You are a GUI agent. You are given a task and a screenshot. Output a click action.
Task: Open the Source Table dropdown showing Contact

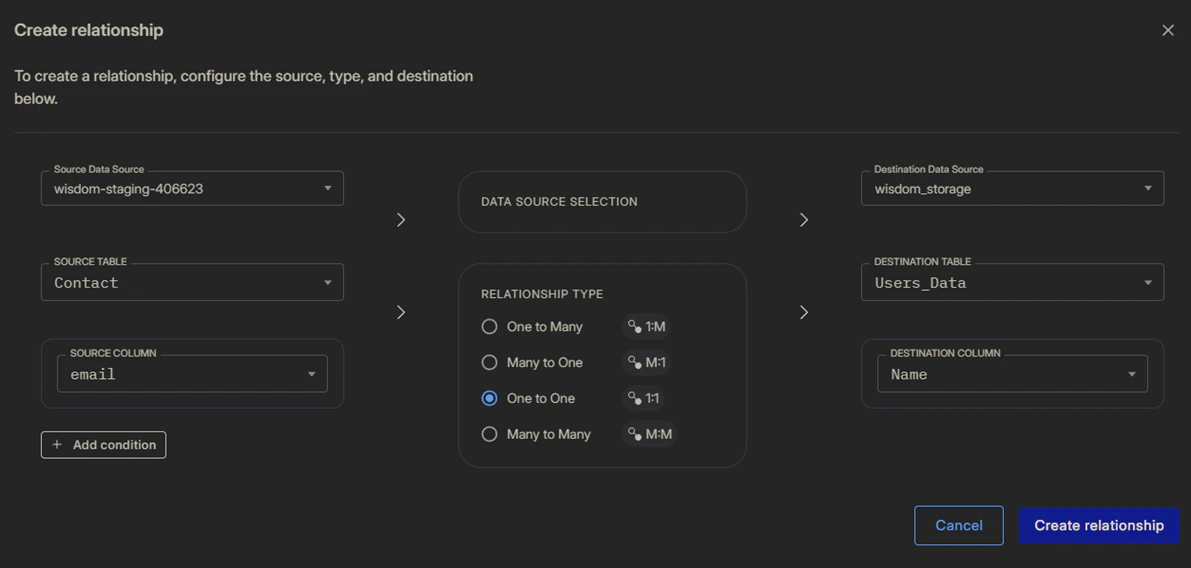click(192, 282)
